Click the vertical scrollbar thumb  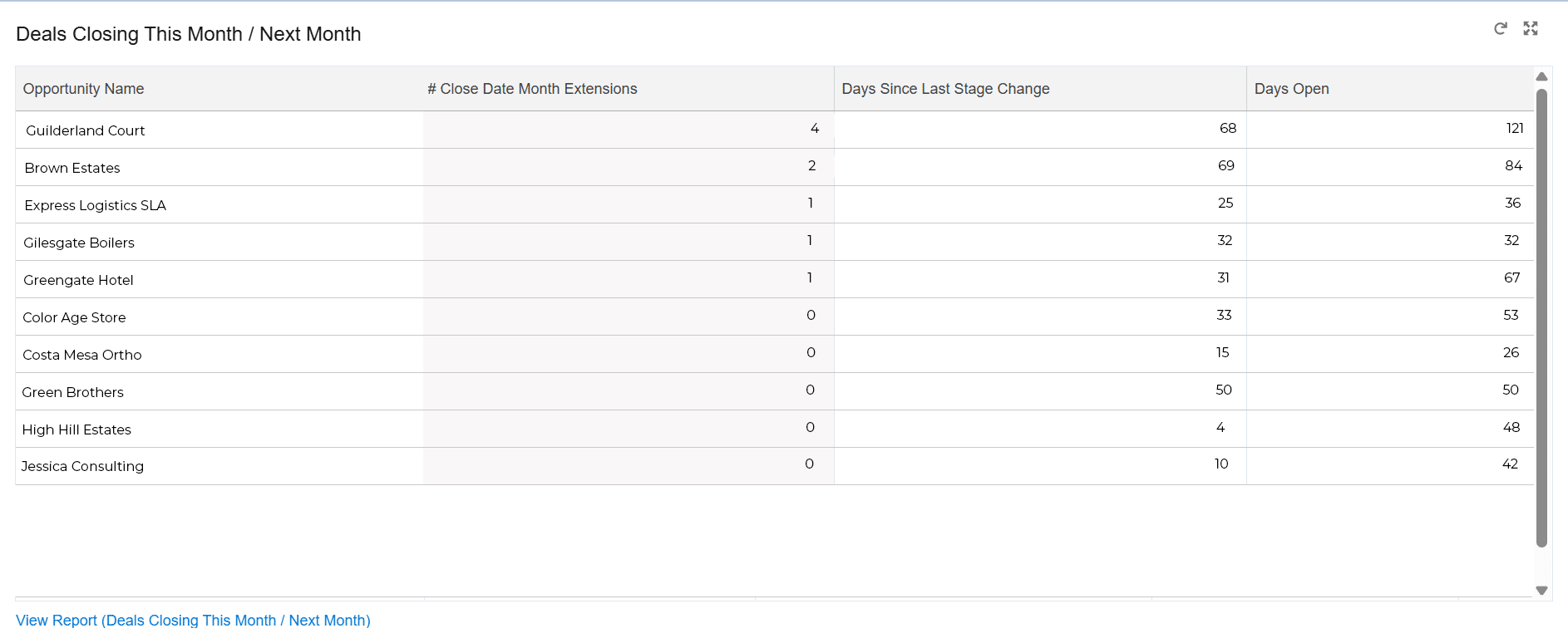[1541, 316]
